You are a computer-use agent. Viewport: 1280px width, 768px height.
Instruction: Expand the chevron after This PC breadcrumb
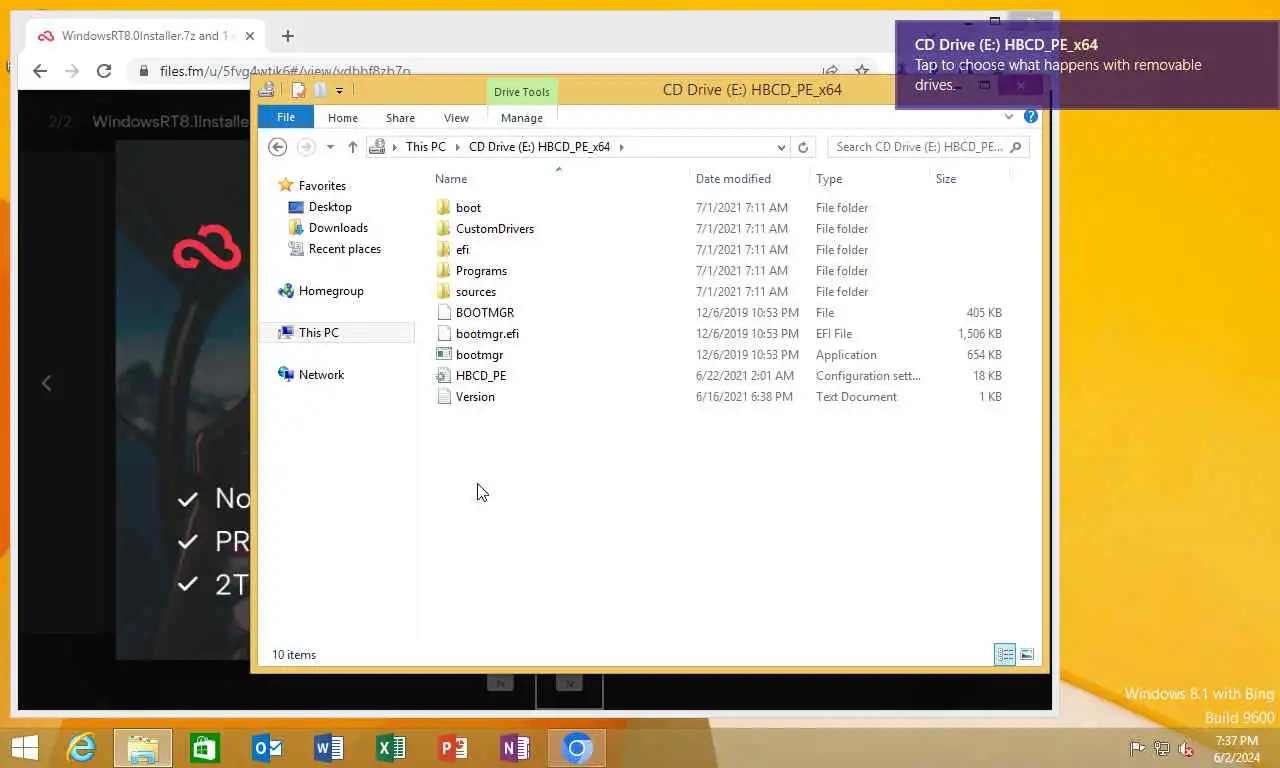click(x=458, y=147)
